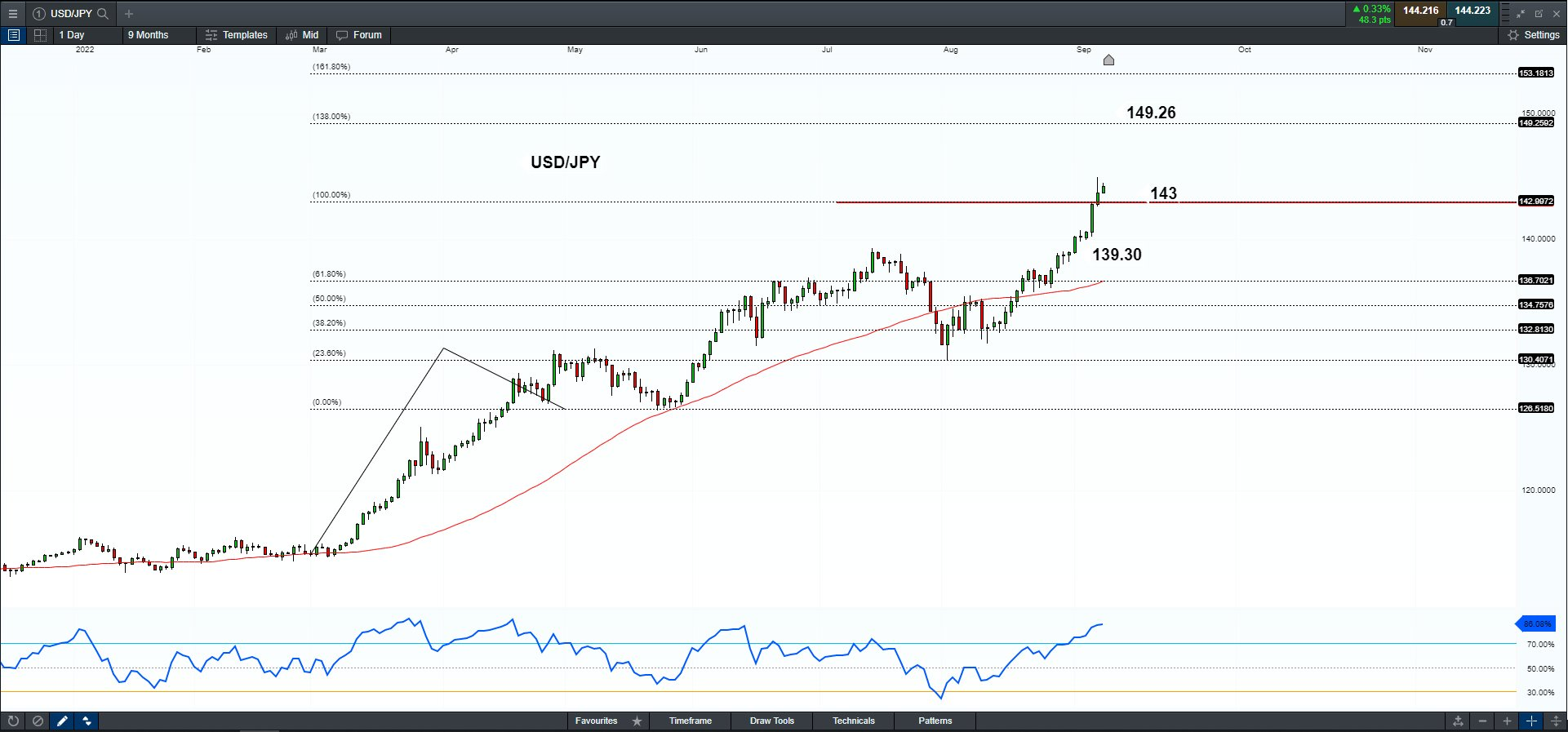The width and height of the screenshot is (1568, 732).
Task: Search instrument with magnifier beside USD/JPY
Action: point(103,13)
